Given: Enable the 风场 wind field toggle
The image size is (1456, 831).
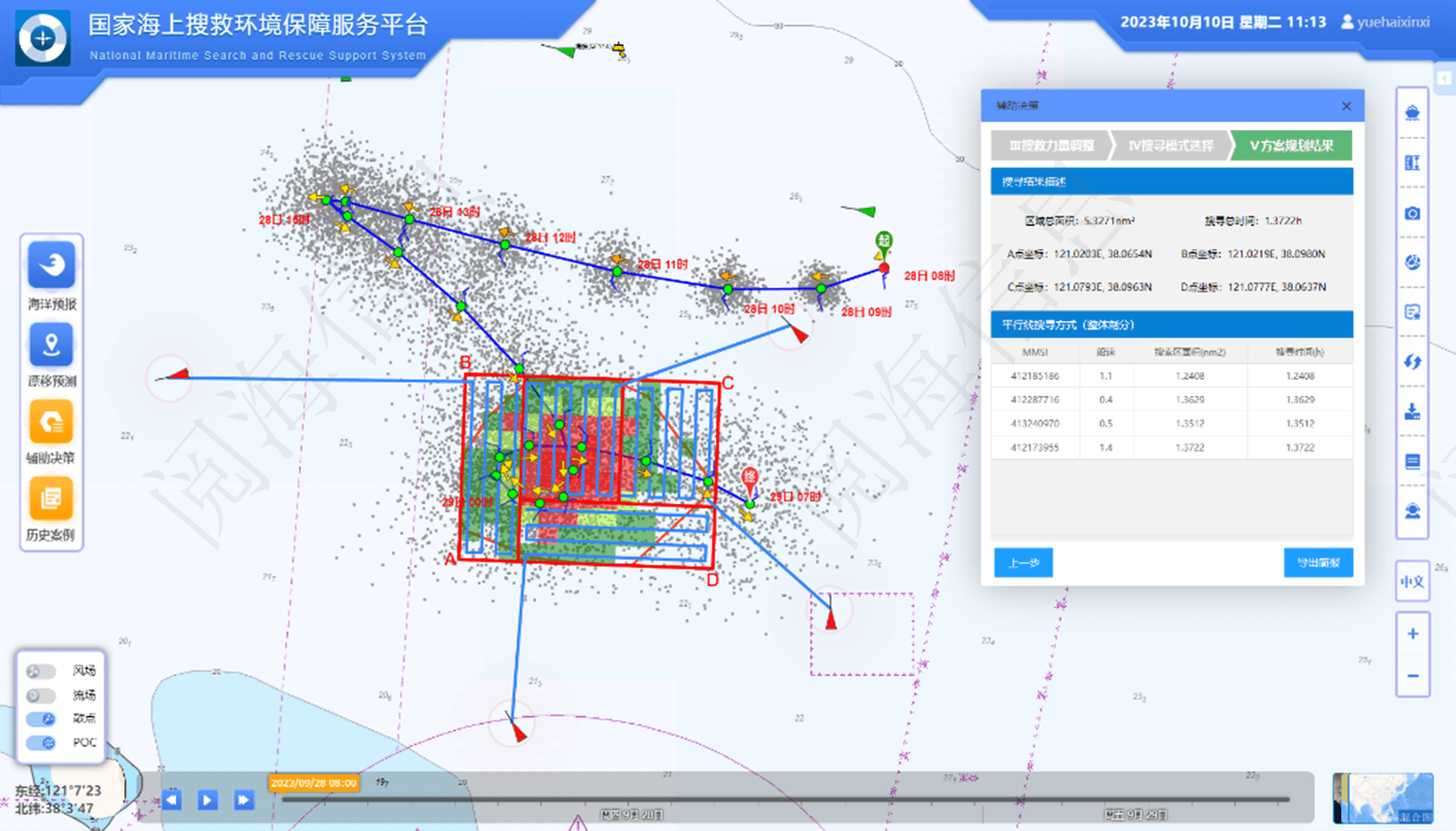Looking at the screenshot, I should (x=40, y=671).
